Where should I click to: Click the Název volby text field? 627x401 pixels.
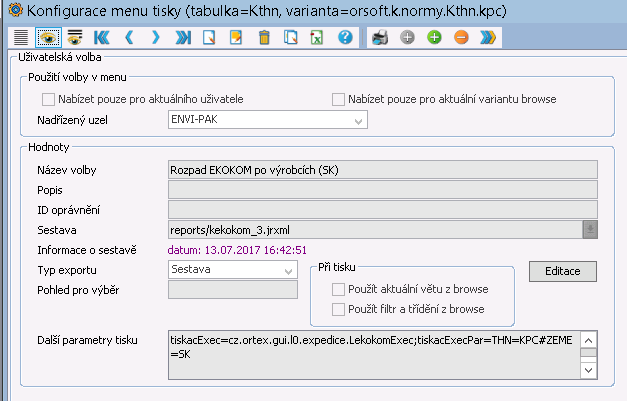[382, 169]
